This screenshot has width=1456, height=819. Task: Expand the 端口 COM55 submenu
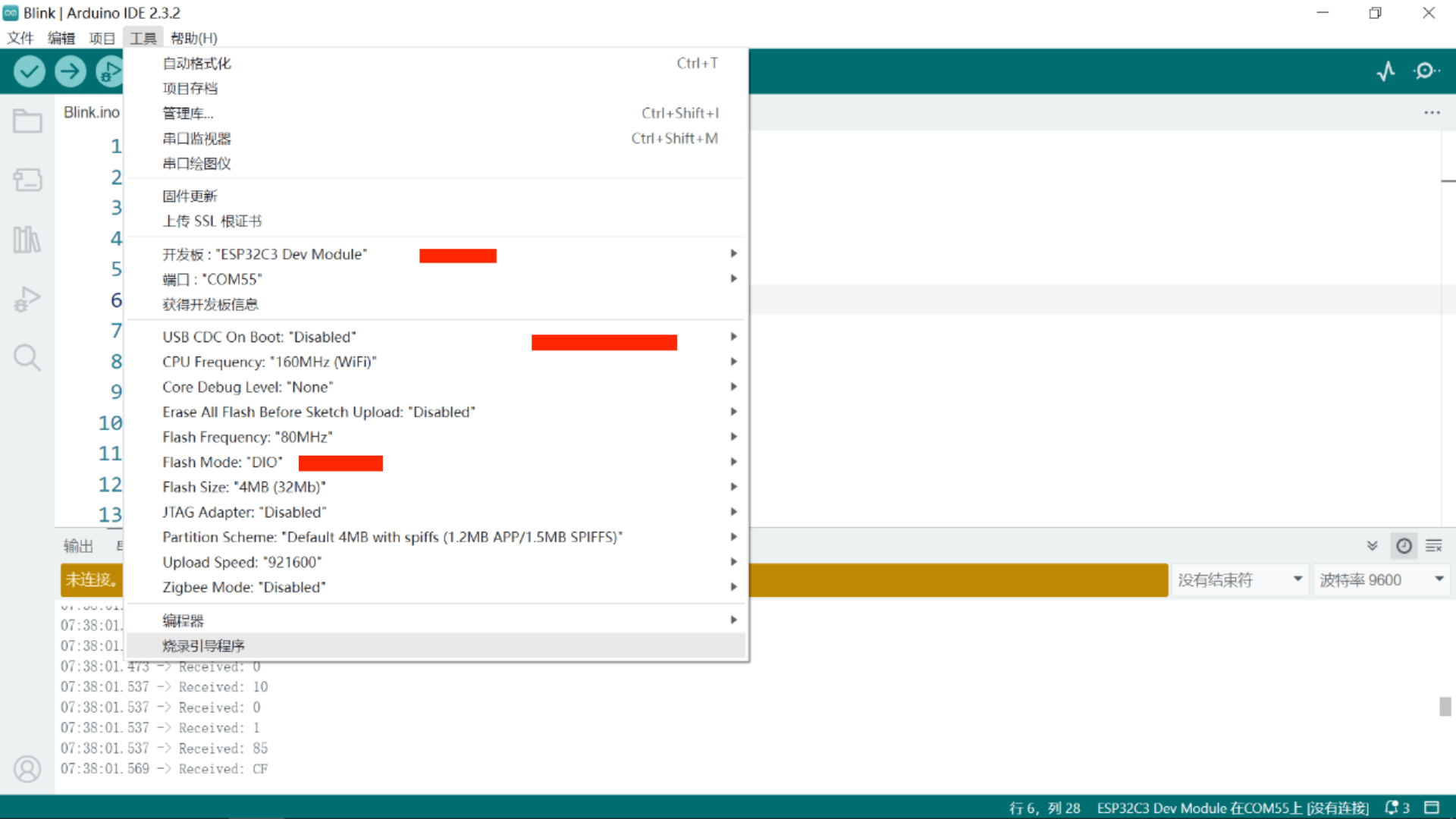coord(437,279)
